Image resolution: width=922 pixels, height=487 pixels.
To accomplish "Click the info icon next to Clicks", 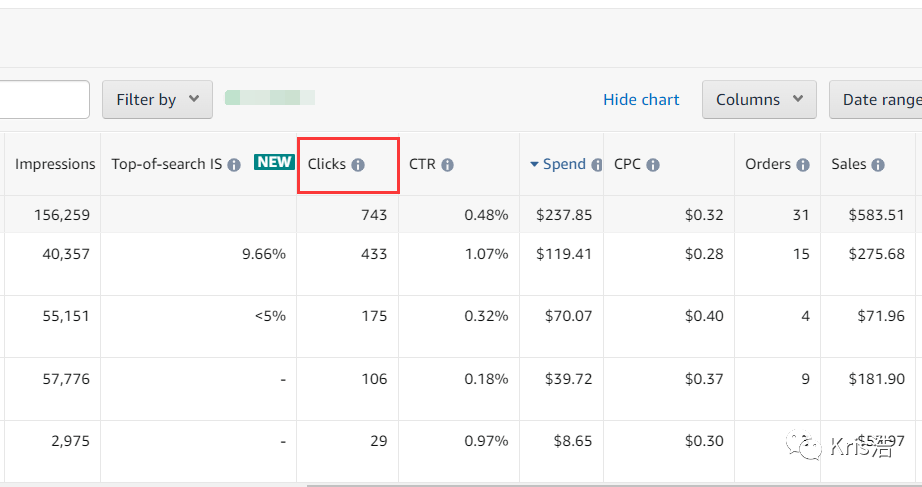I will pos(358,165).
